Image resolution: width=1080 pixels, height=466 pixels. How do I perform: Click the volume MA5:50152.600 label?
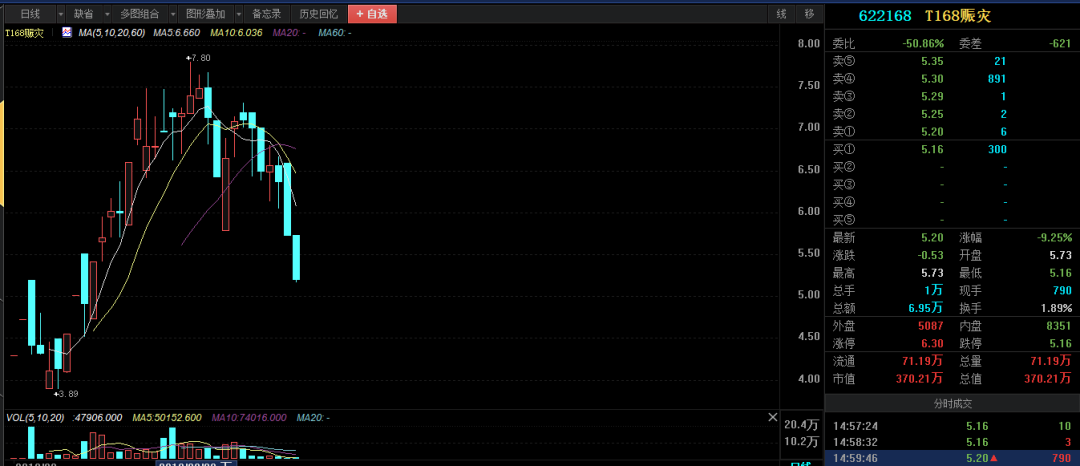(x=167, y=418)
